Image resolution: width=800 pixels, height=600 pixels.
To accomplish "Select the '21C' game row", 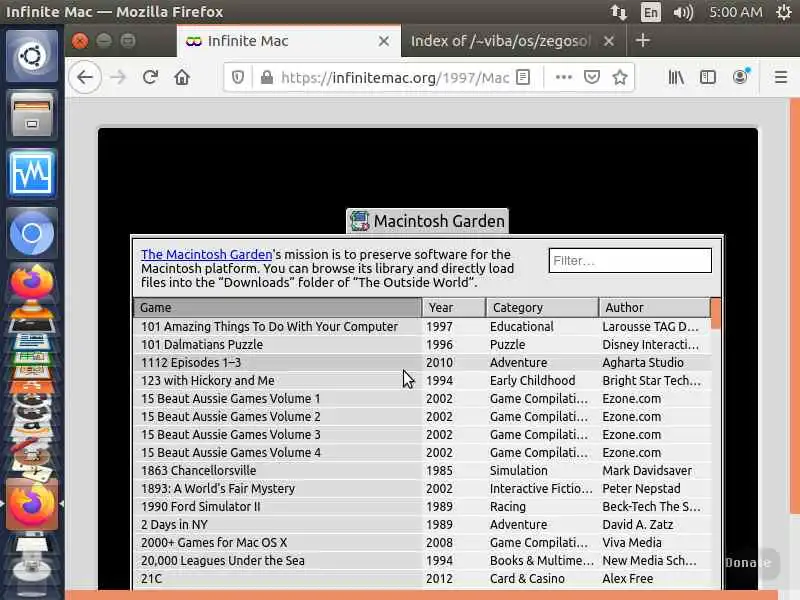I will (421, 579).
